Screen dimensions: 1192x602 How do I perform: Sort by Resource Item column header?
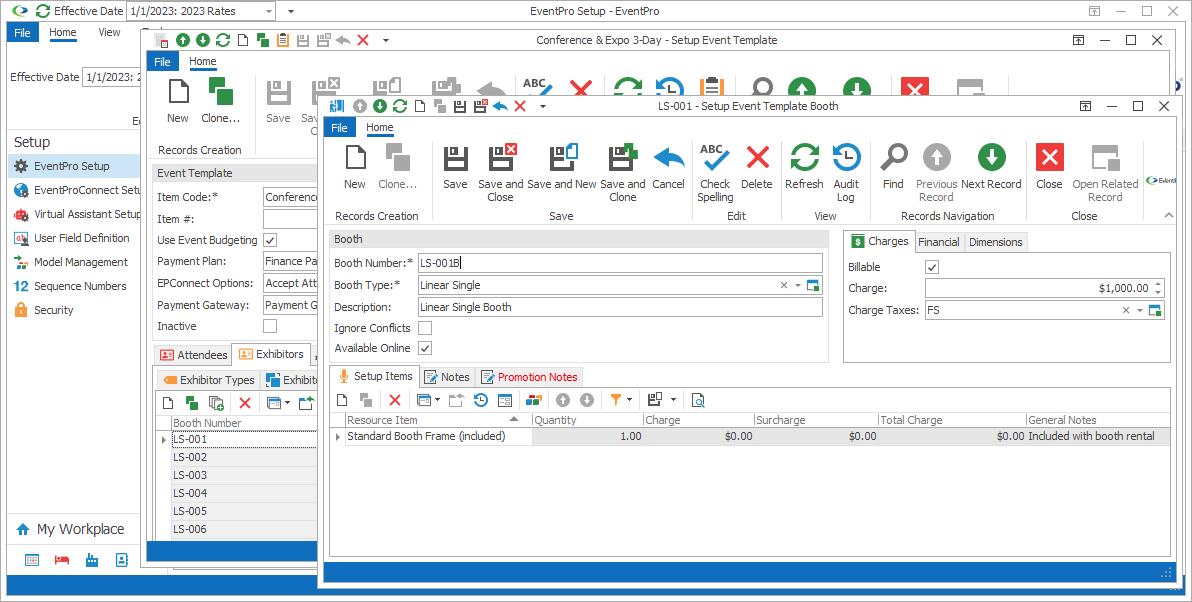438,420
